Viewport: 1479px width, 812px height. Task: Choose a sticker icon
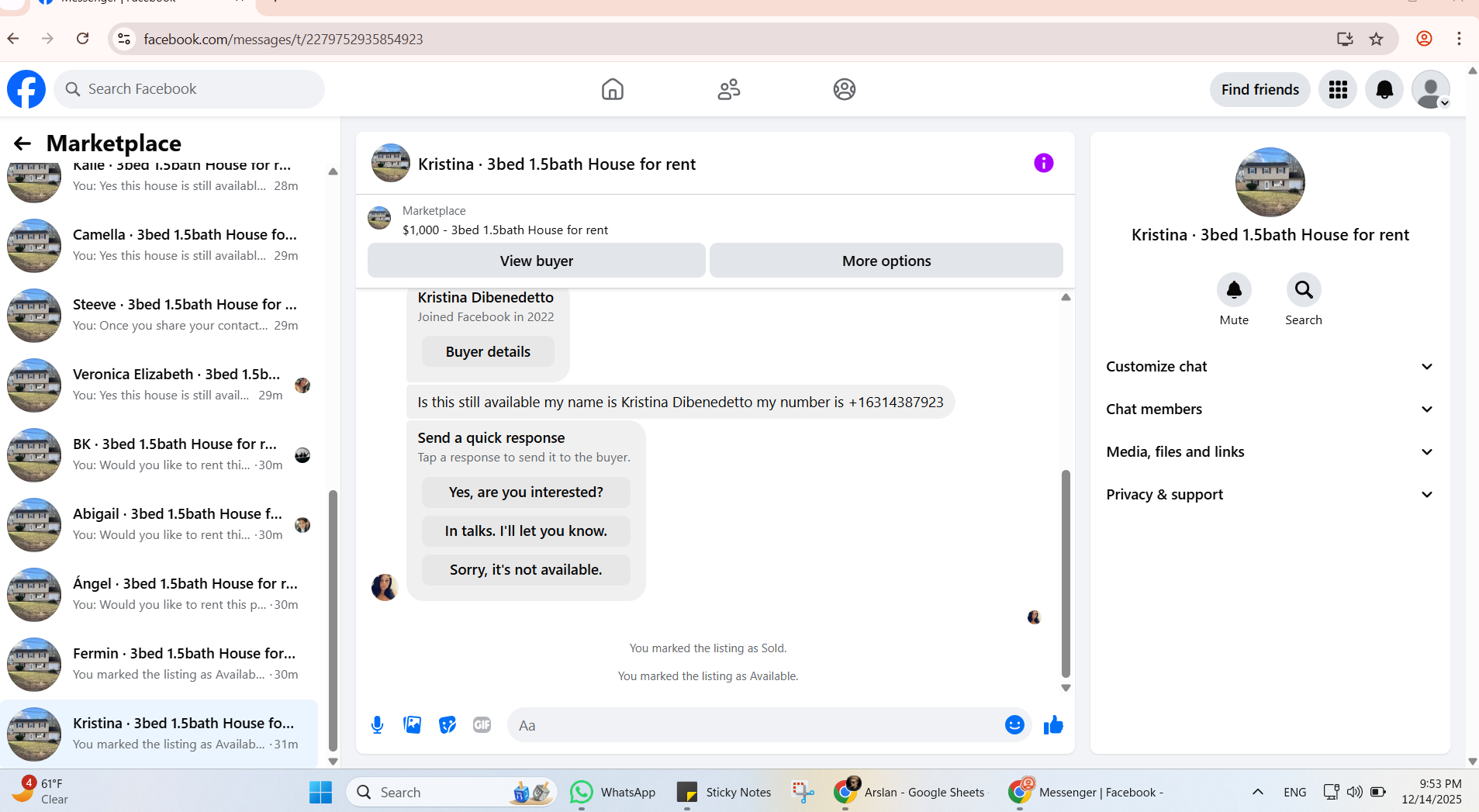(448, 725)
